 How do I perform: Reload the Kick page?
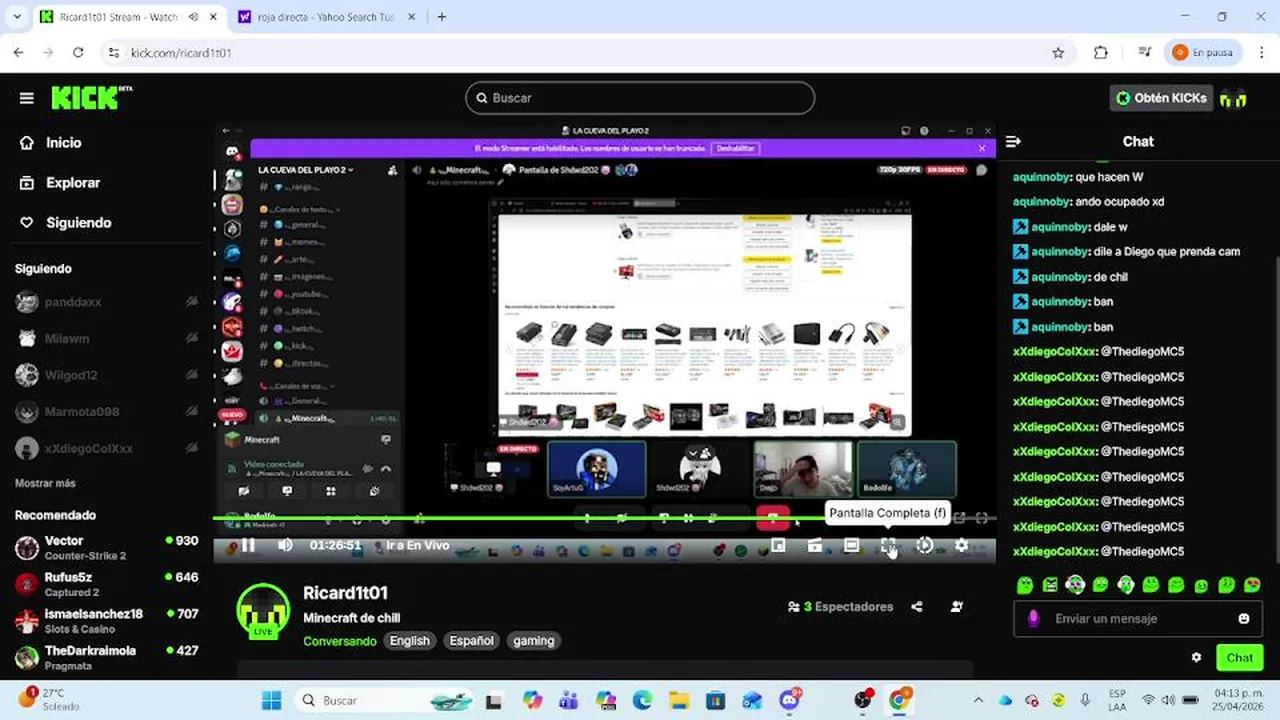tap(78, 53)
